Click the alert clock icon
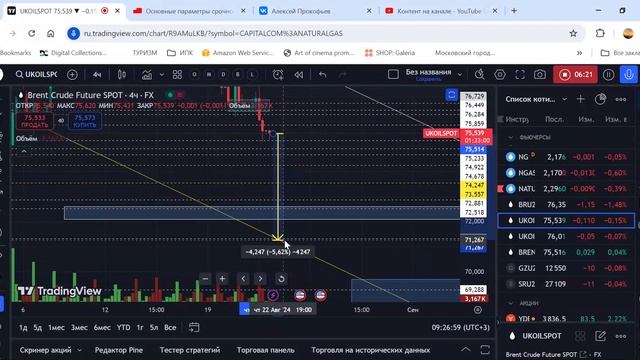 tap(278, 75)
